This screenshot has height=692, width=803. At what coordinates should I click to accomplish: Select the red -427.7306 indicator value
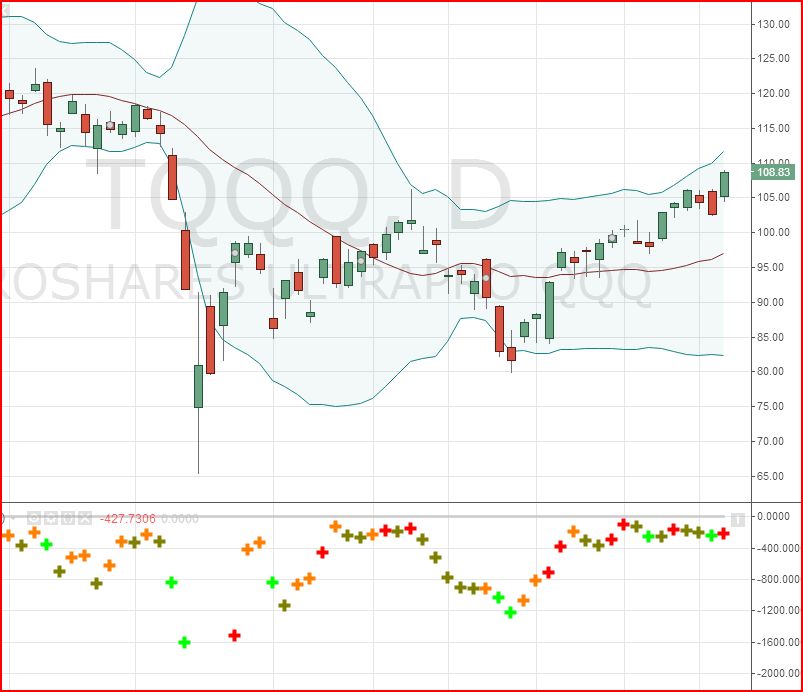pyautogui.click(x=127, y=518)
